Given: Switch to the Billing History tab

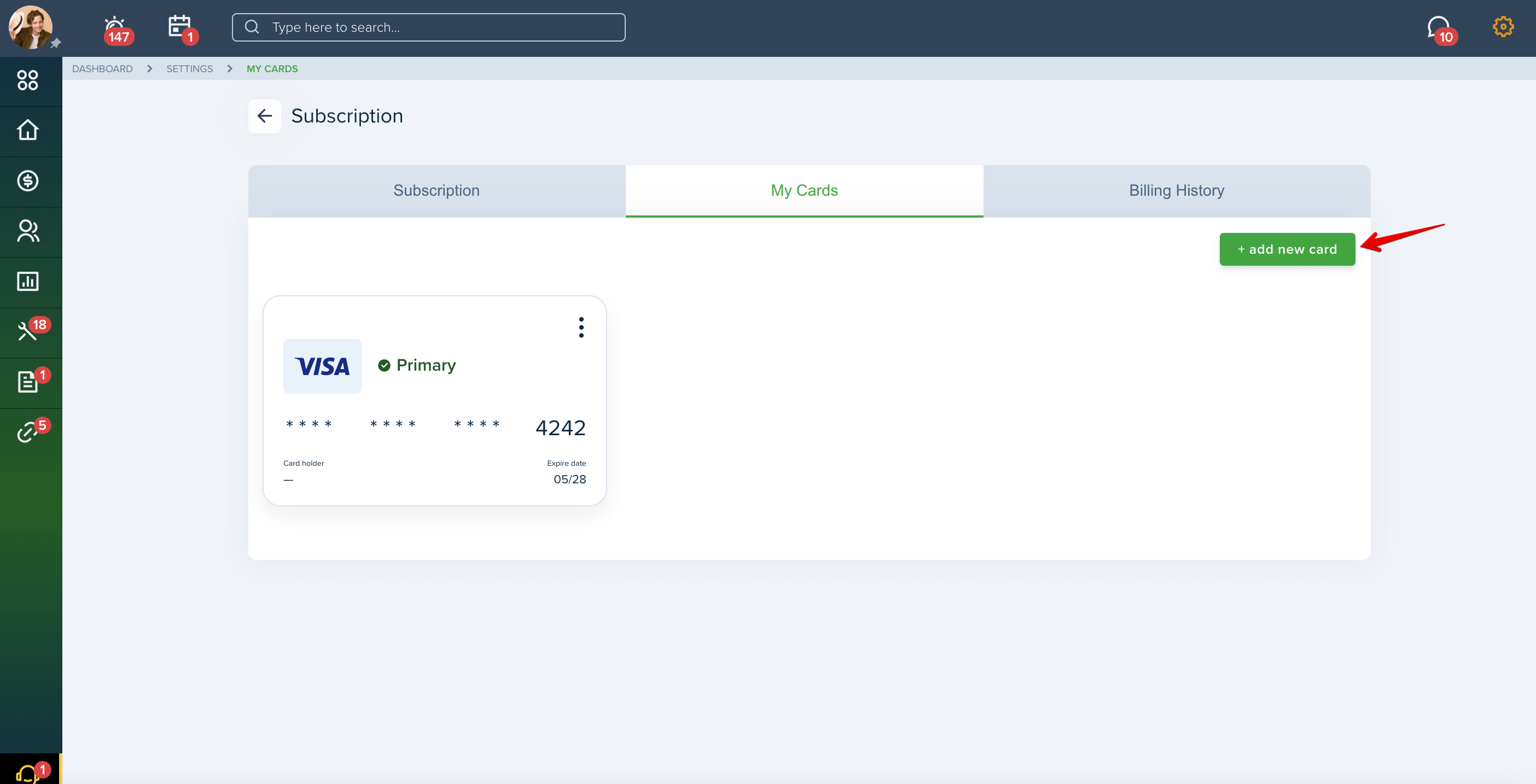Looking at the screenshot, I should tap(1177, 191).
